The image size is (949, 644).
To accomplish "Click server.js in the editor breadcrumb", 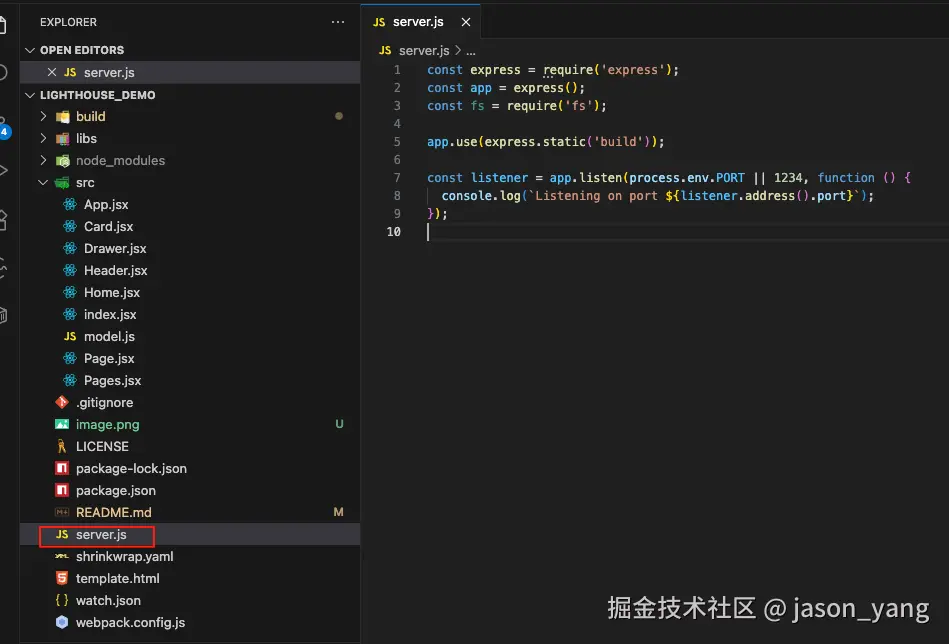I will pos(424,50).
